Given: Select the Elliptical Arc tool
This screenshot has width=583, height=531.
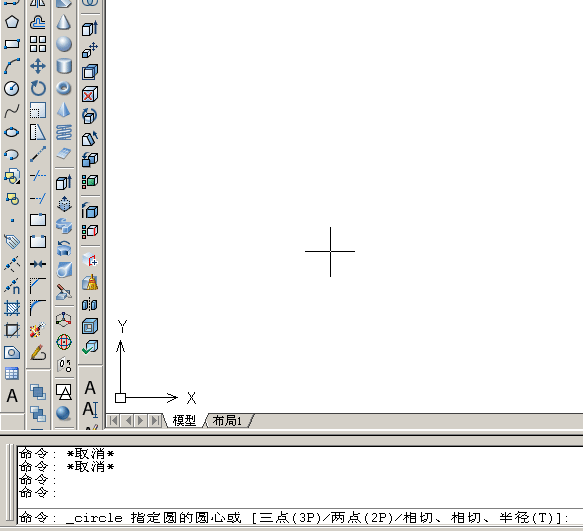Looking at the screenshot, I should tap(12, 154).
